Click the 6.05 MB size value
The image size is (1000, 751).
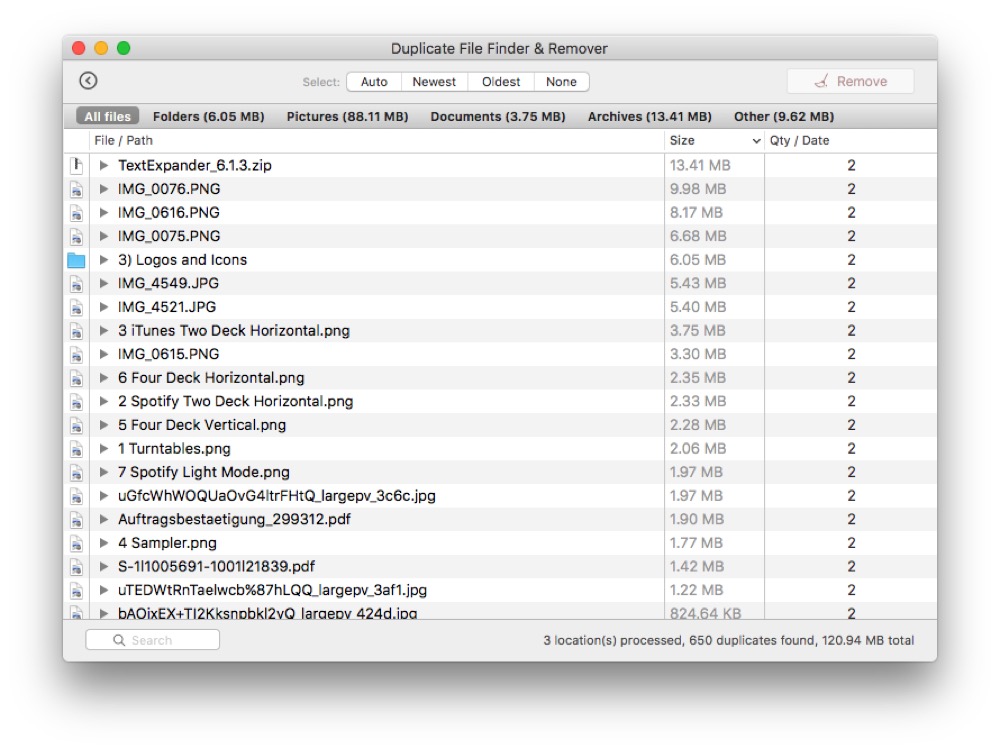[x=698, y=260]
